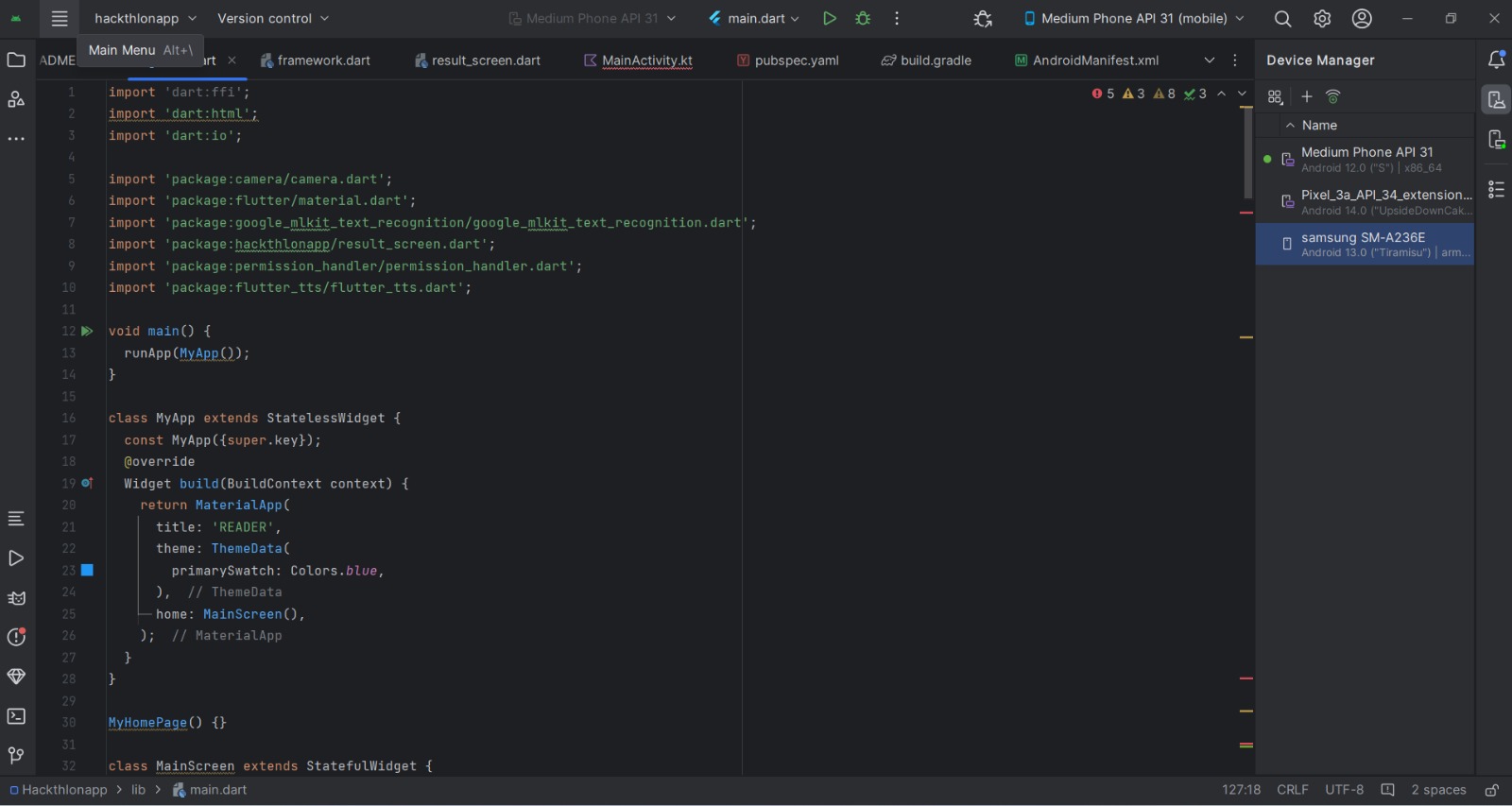
Task: Switch to pubspec.yaml tab
Action: pos(788,60)
